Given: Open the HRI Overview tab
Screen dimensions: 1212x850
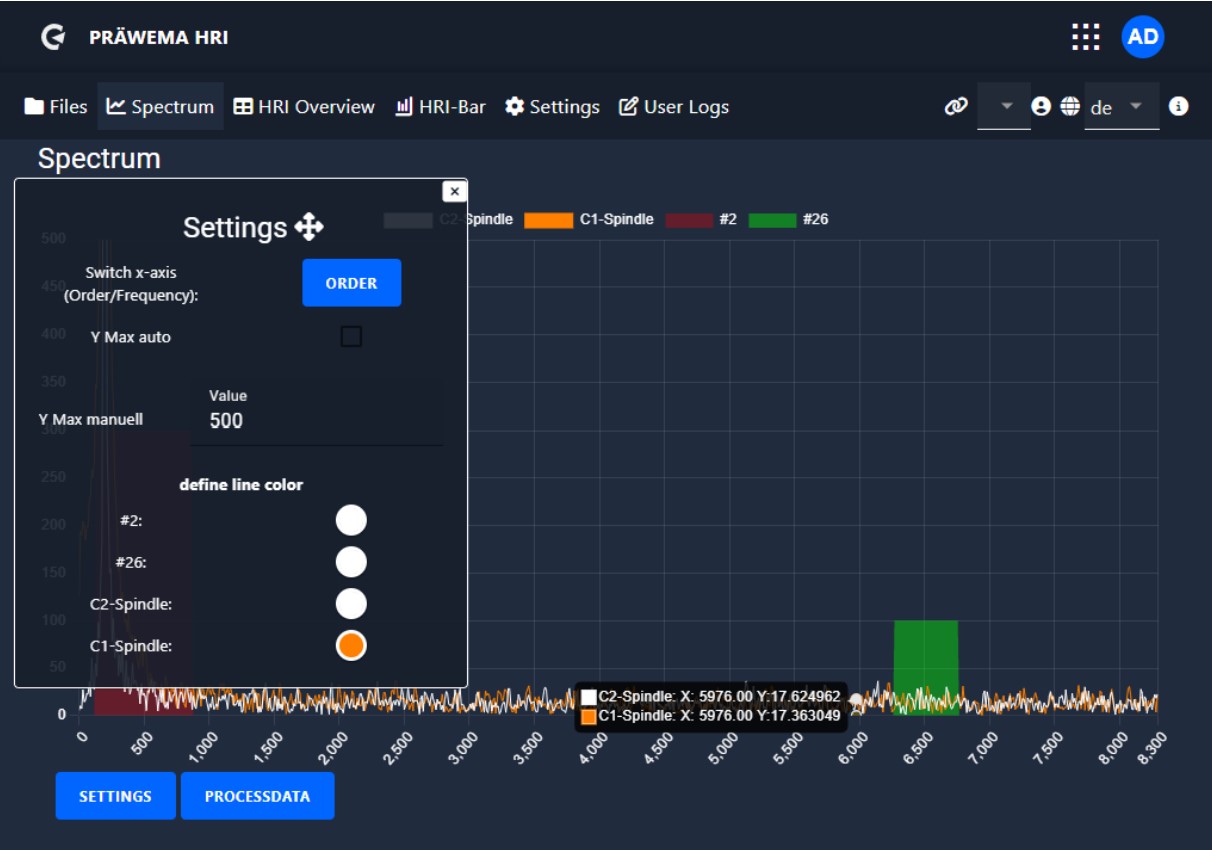Looking at the screenshot, I should 304,107.
